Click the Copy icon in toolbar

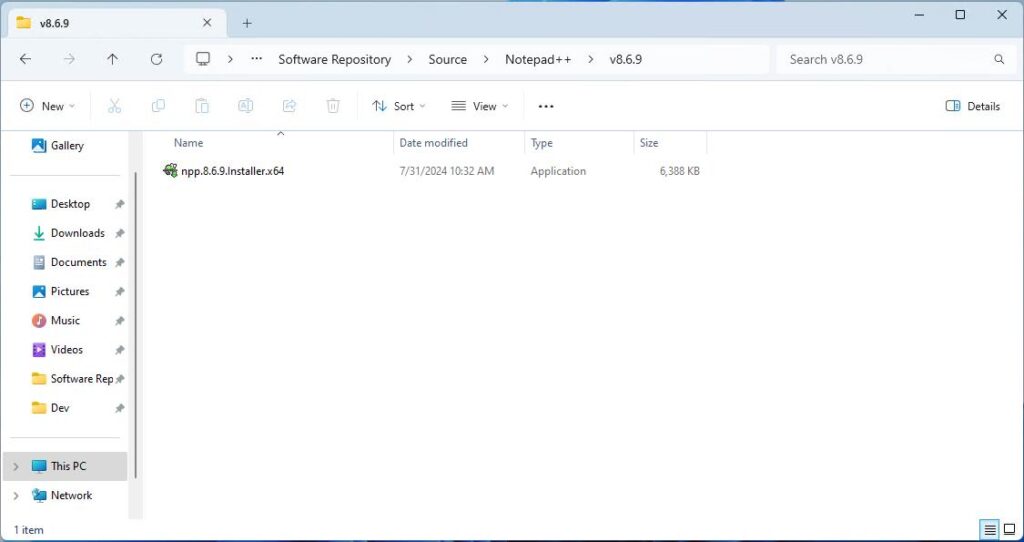(x=158, y=106)
